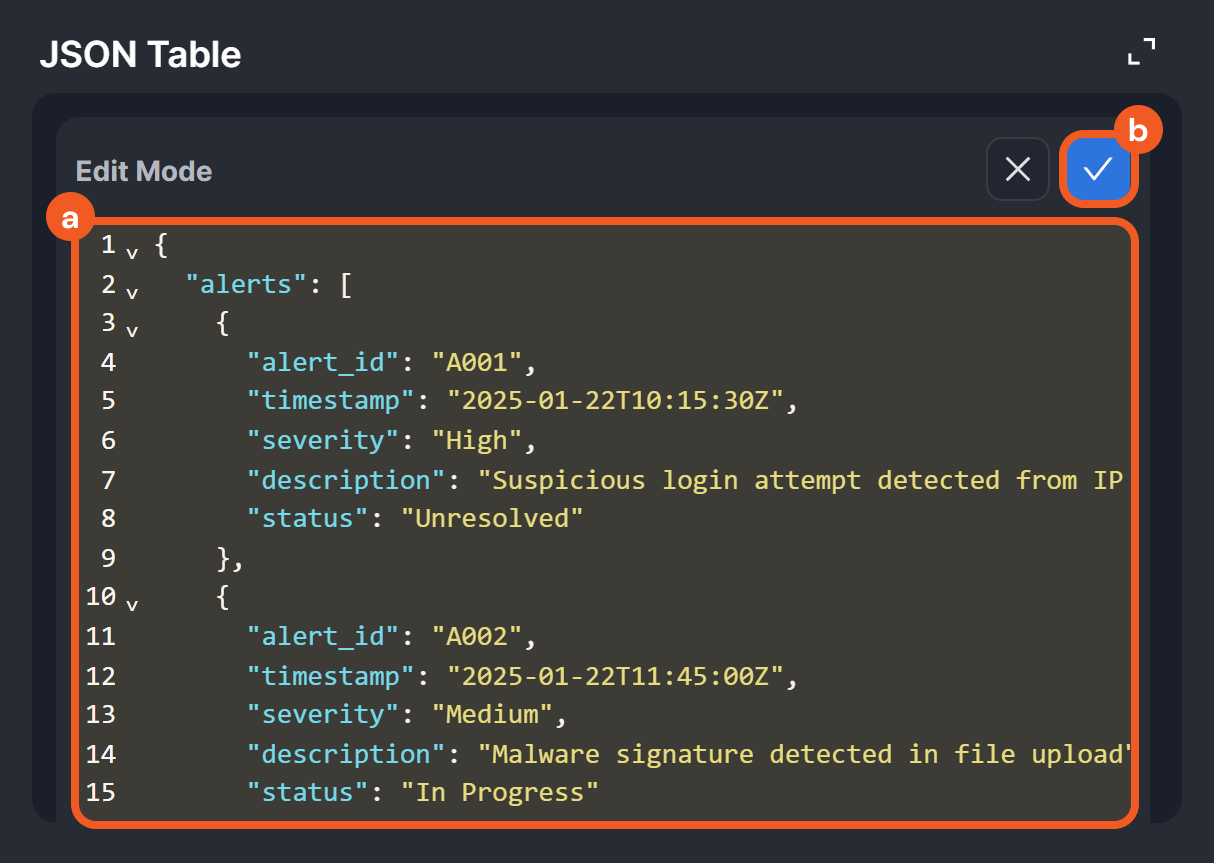Place cursor in the "A001" alert_id value
This screenshot has width=1214, height=863.
(x=477, y=362)
